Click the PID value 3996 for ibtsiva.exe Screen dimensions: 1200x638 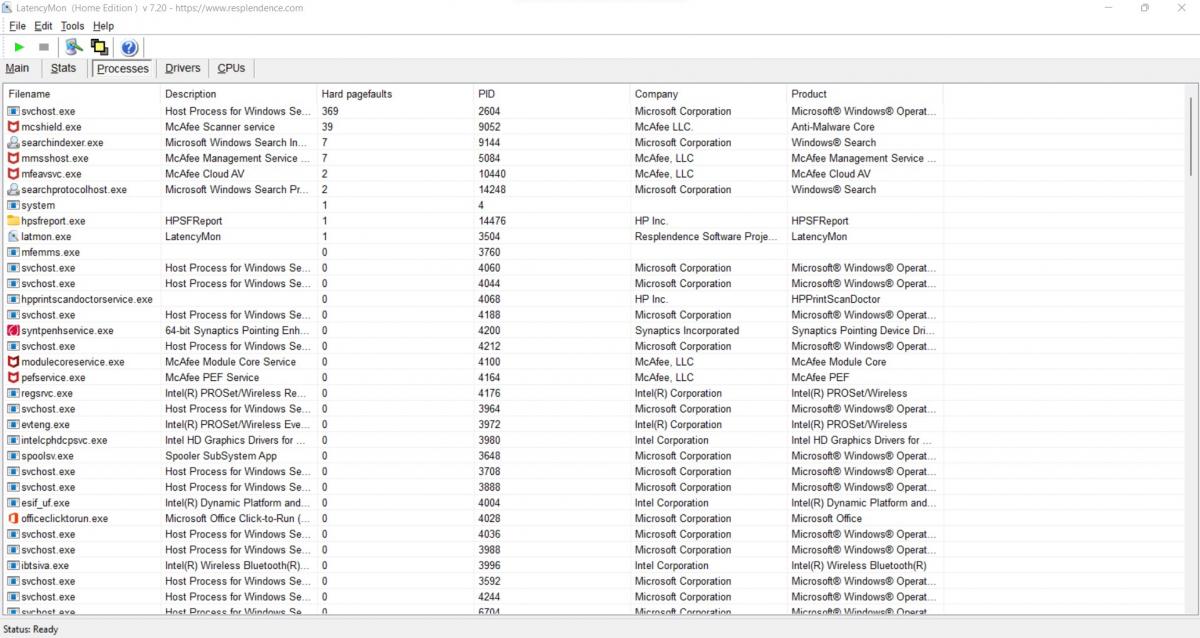click(489, 566)
